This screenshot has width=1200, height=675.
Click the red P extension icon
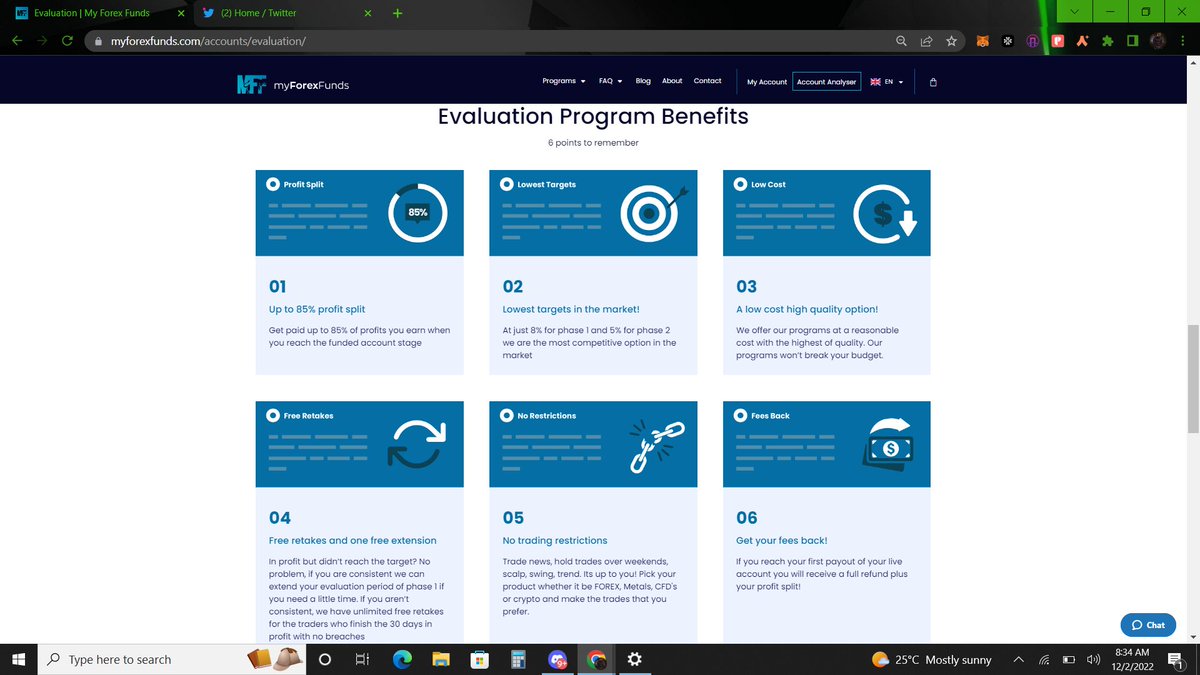(x=1057, y=41)
